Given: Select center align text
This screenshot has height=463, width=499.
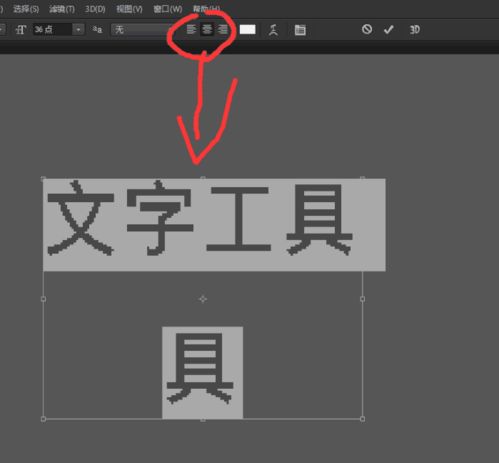Looking at the screenshot, I should (x=207, y=30).
